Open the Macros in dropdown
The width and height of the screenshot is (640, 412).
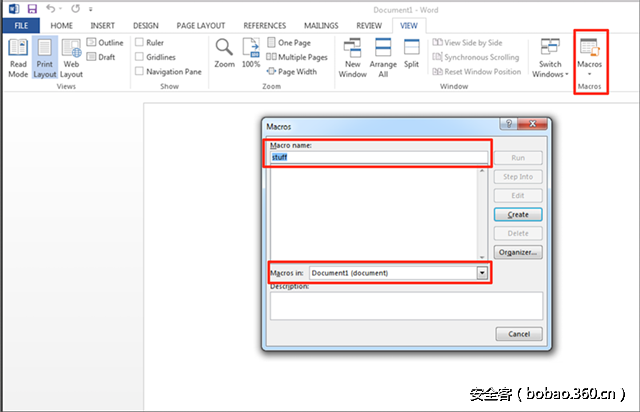click(x=482, y=273)
